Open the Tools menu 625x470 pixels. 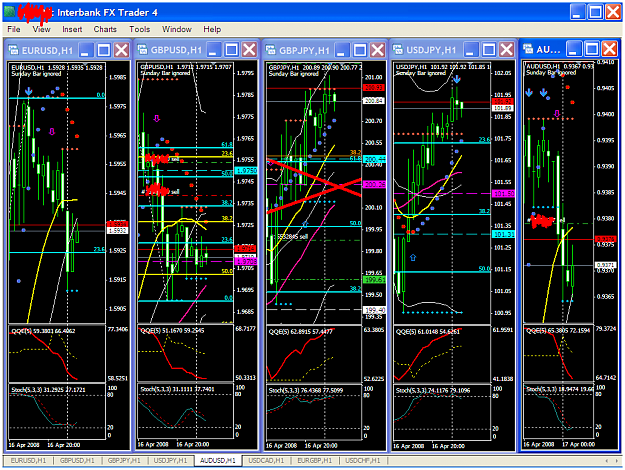(140, 29)
